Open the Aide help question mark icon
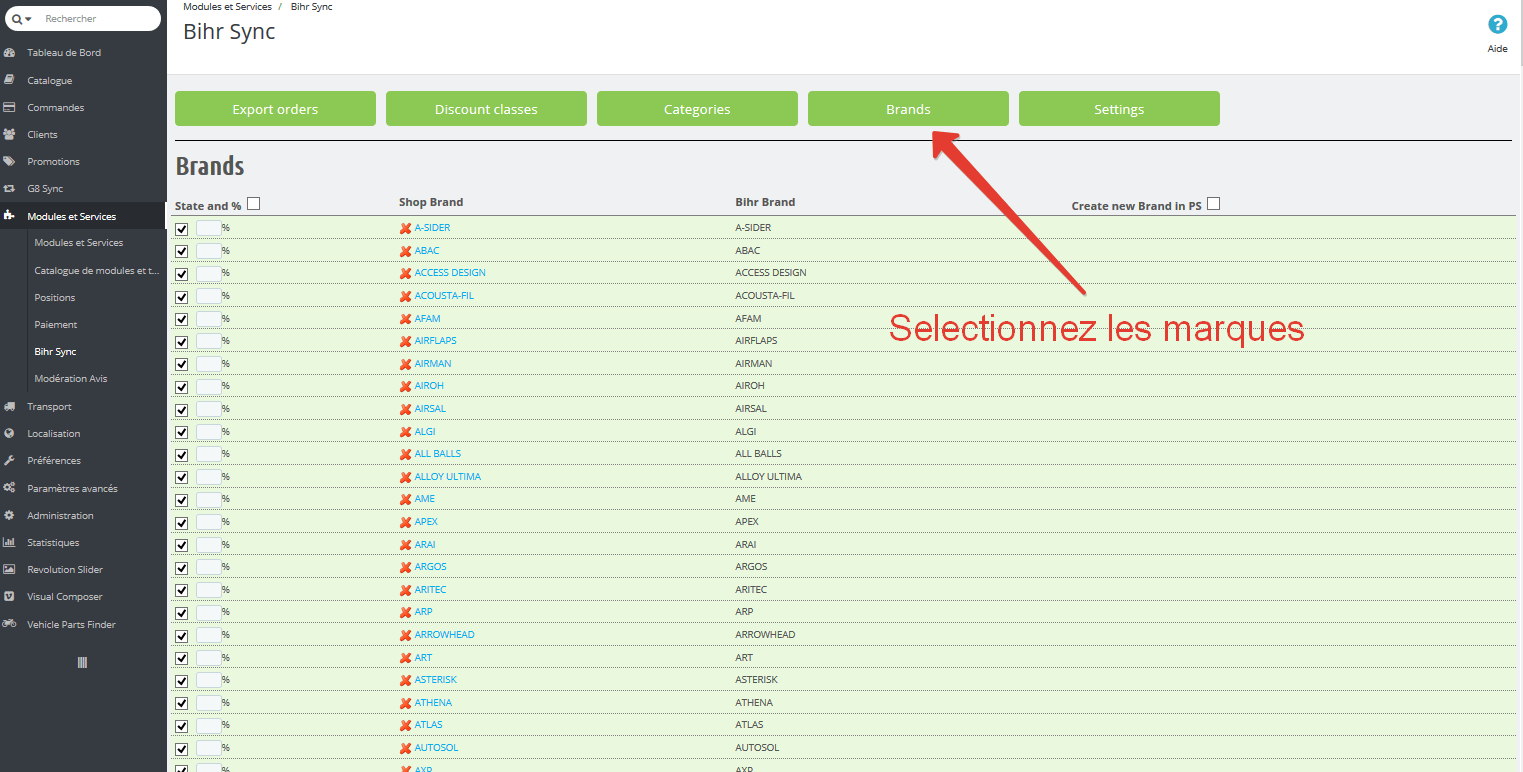Screen dimensions: 1523x772 coord(1497,25)
